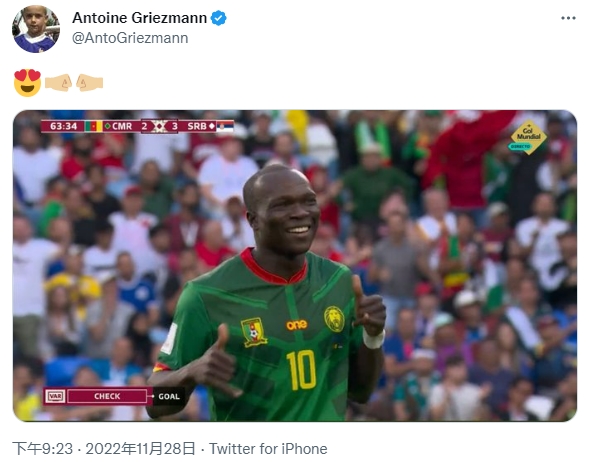This screenshot has width=589, height=462.
Task: Click the Antoine Griezmann display name
Action: point(139,18)
